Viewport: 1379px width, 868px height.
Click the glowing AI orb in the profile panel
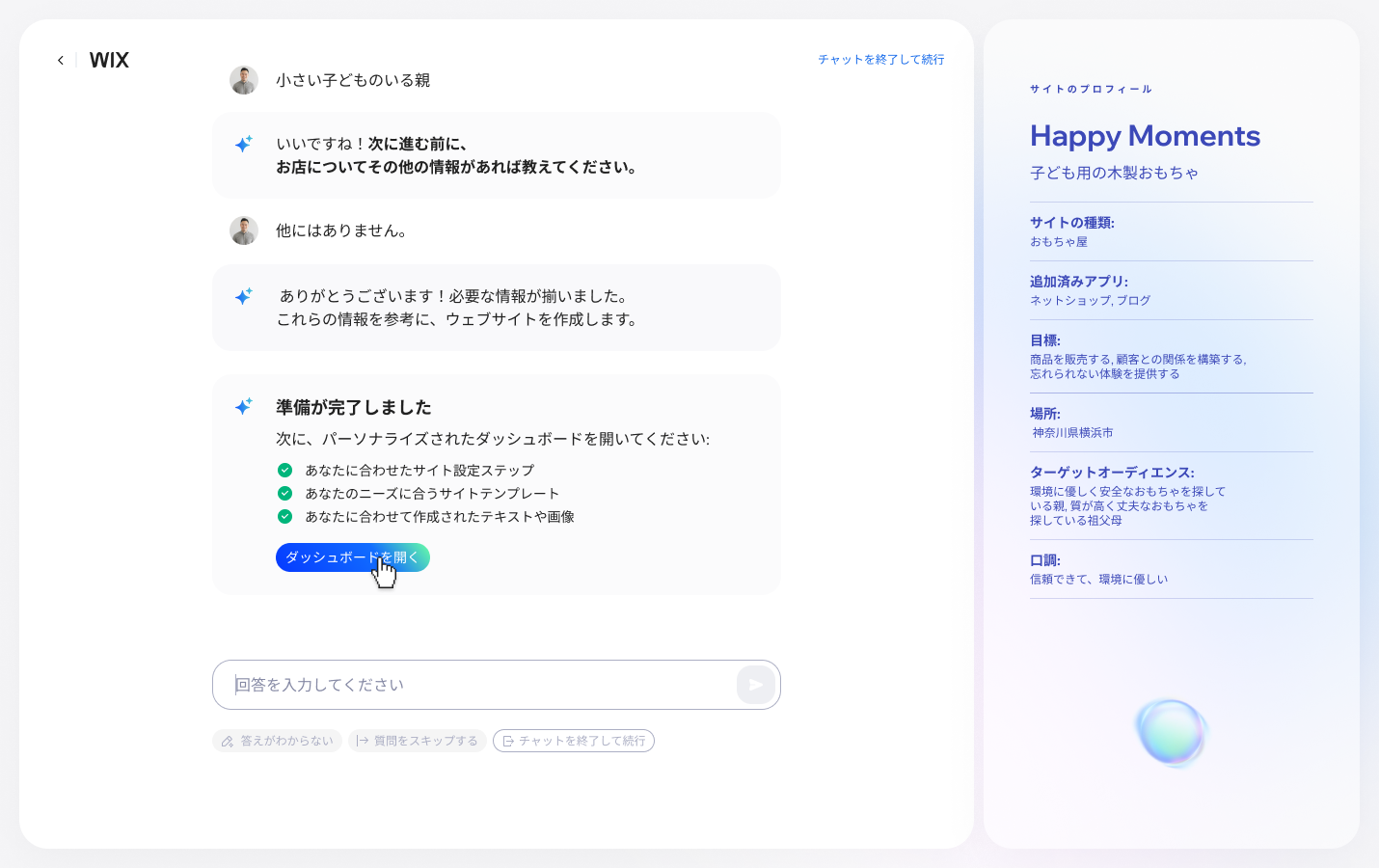(x=1172, y=733)
